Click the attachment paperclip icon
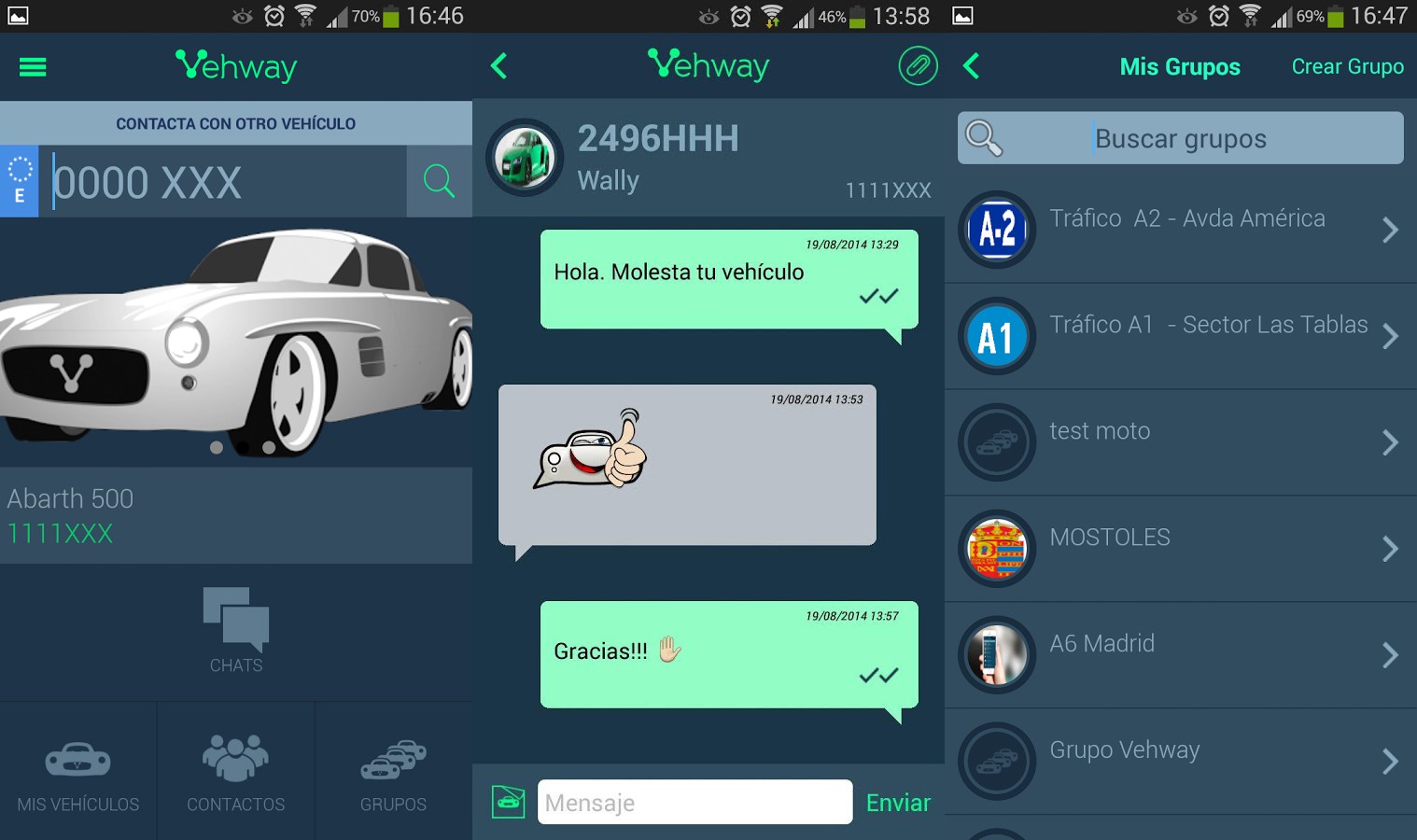 pos(918,66)
